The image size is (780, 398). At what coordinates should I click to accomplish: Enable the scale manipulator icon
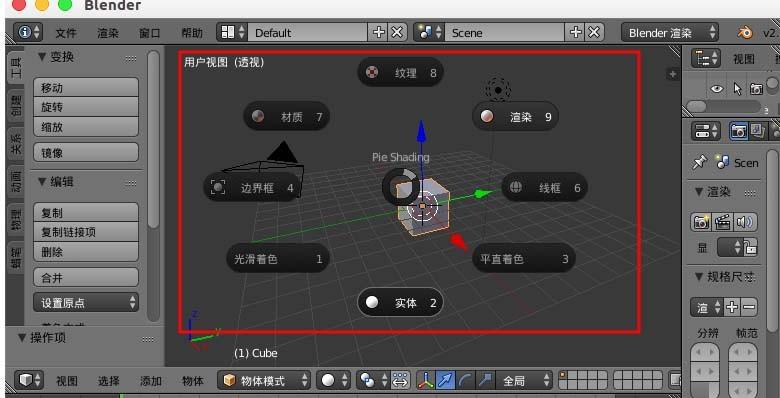(485, 381)
